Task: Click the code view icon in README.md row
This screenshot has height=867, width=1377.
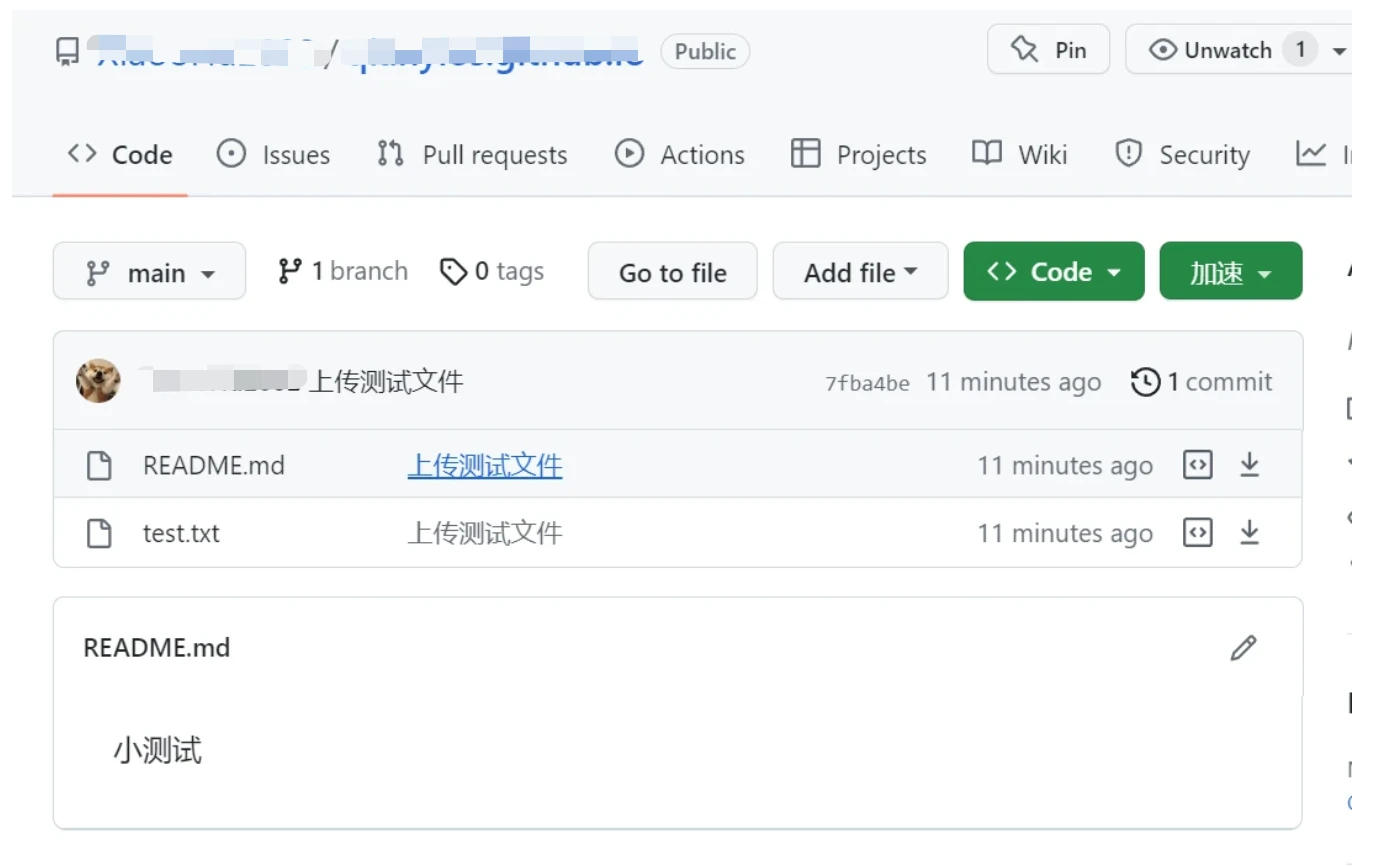Action: [x=1197, y=465]
